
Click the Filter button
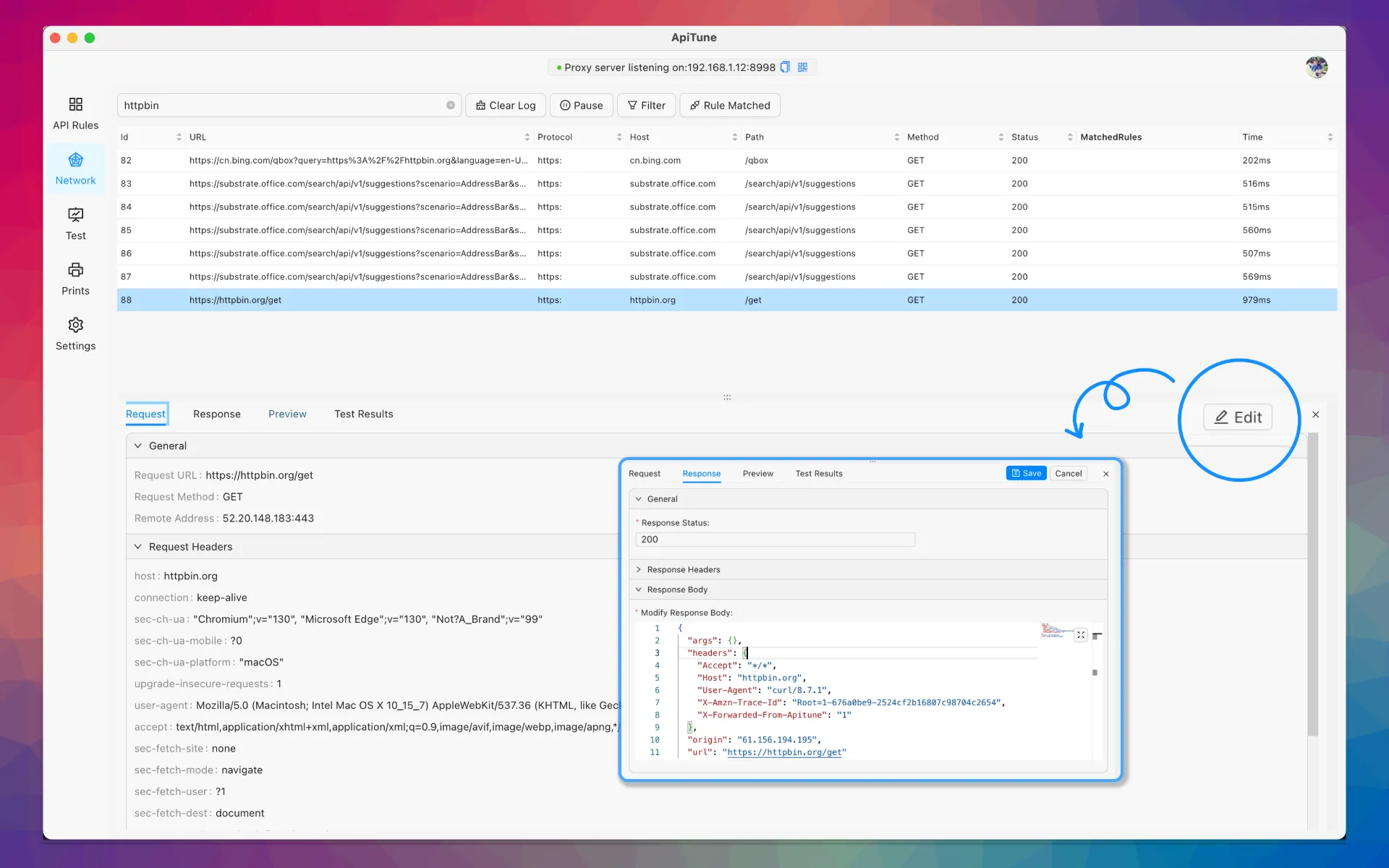pyautogui.click(x=646, y=105)
